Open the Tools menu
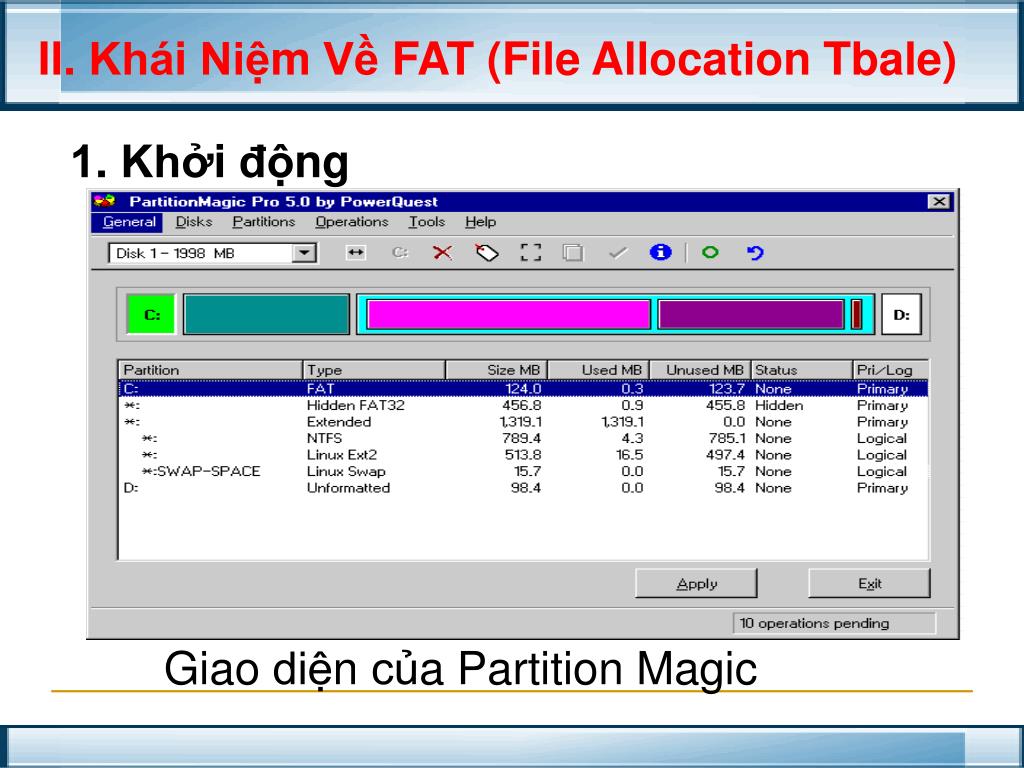1024x768 pixels. pyautogui.click(x=427, y=222)
